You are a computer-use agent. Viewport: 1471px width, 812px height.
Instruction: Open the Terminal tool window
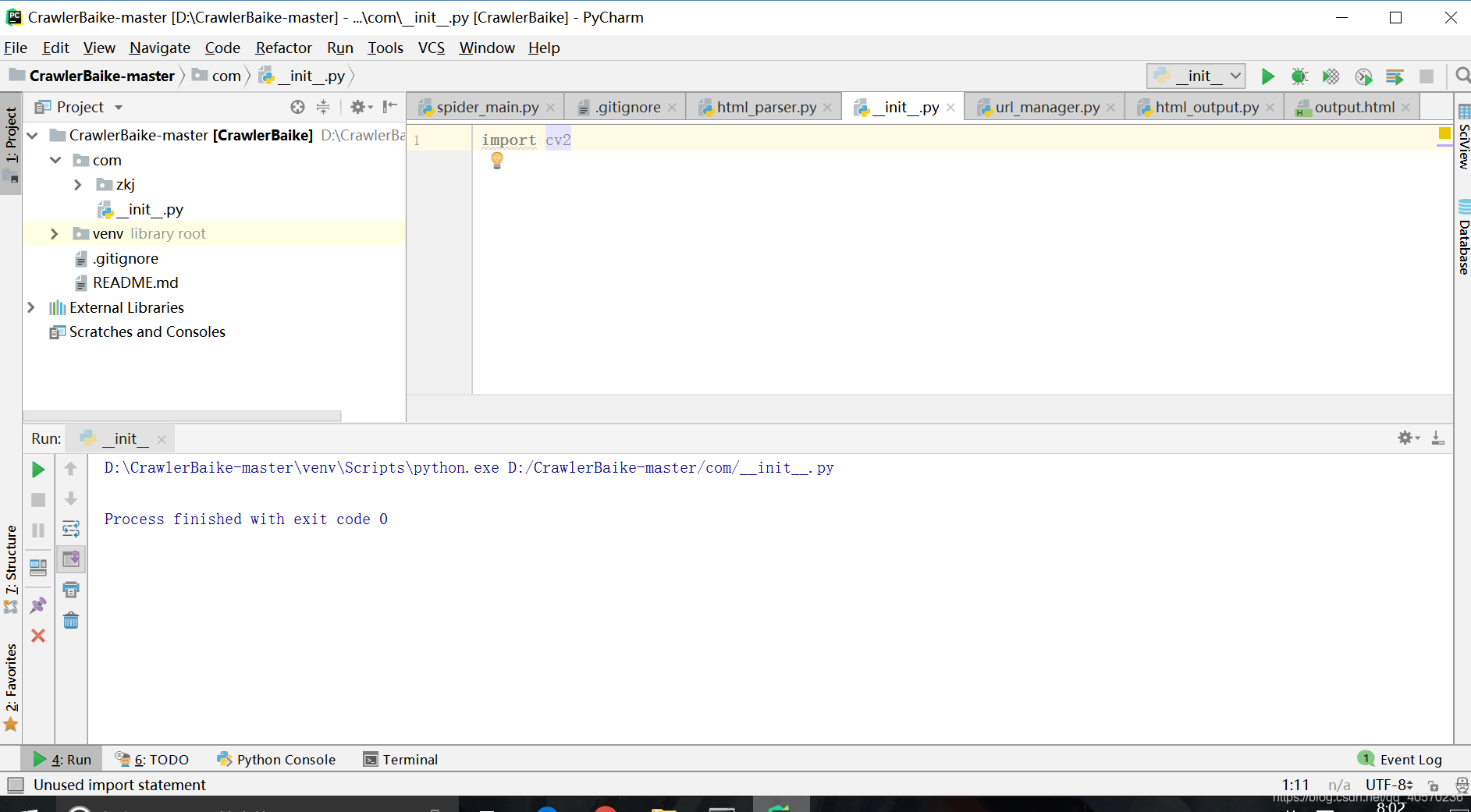click(x=400, y=759)
